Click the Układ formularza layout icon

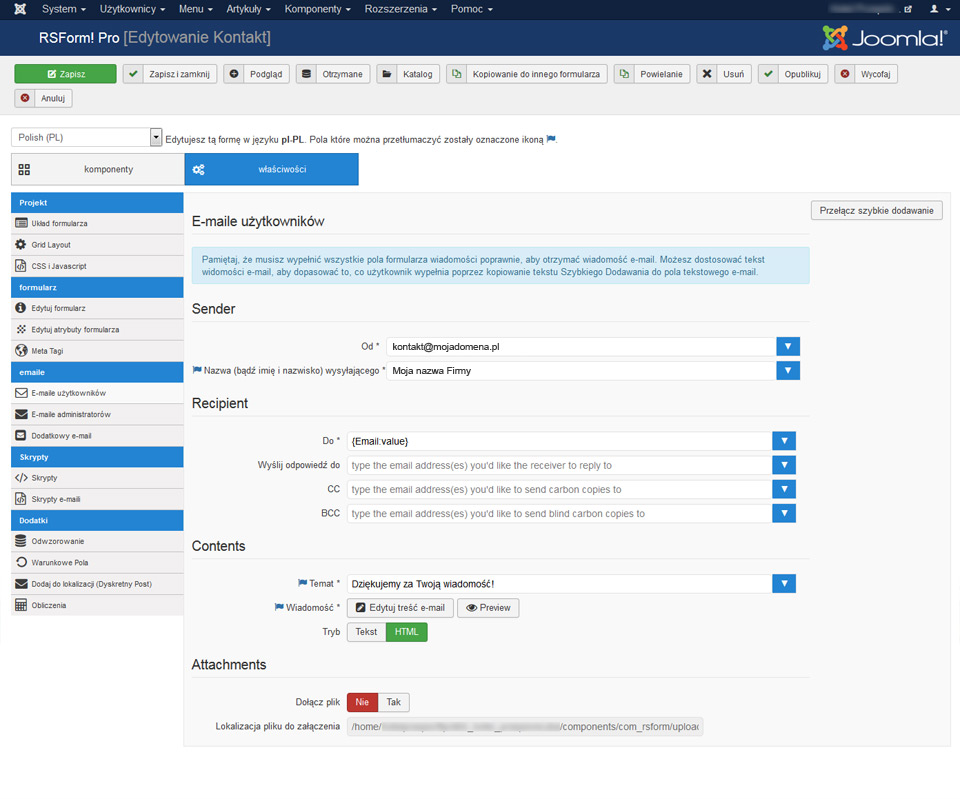click(x=21, y=223)
